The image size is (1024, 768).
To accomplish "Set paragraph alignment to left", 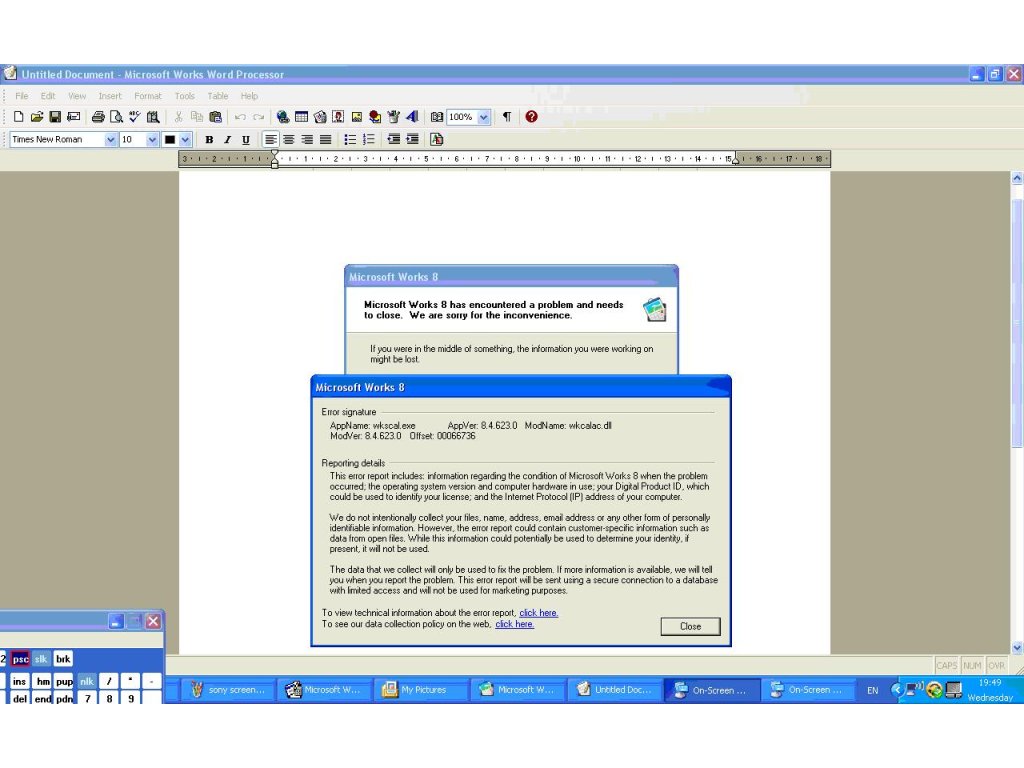I will coord(270,139).
